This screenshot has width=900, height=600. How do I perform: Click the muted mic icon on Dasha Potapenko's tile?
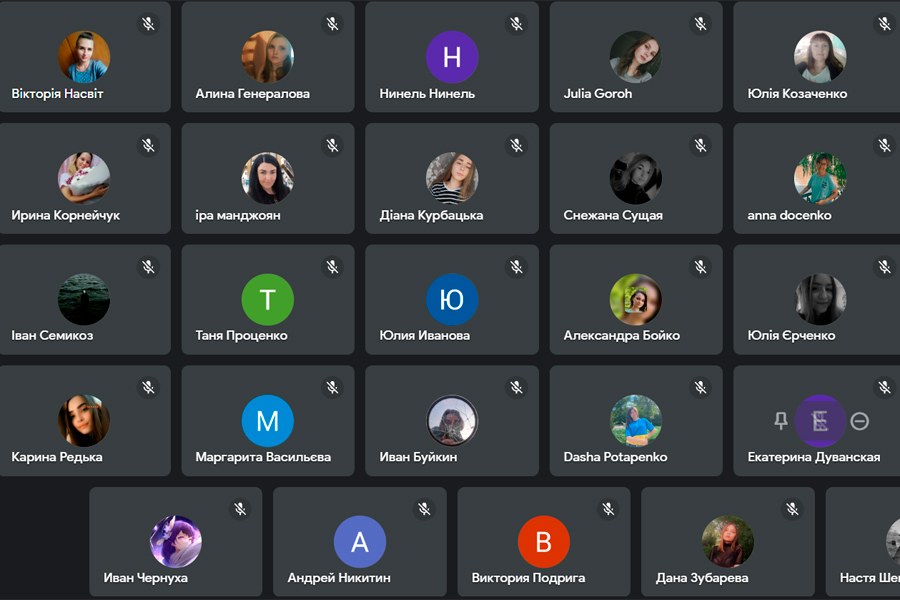click(700, 388)
